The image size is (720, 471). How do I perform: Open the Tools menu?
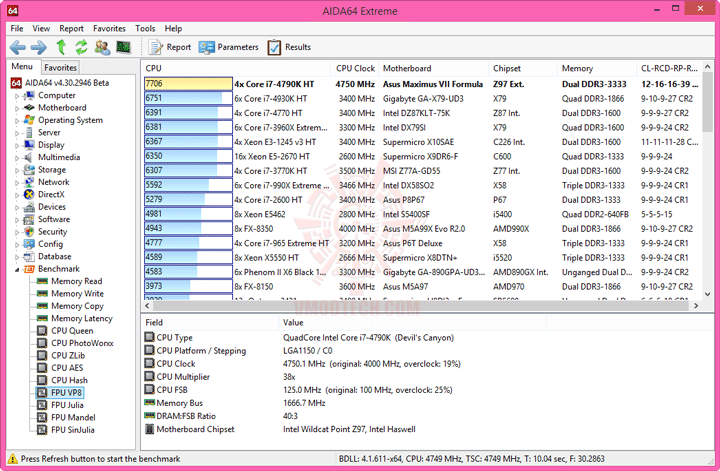[145, 28]
